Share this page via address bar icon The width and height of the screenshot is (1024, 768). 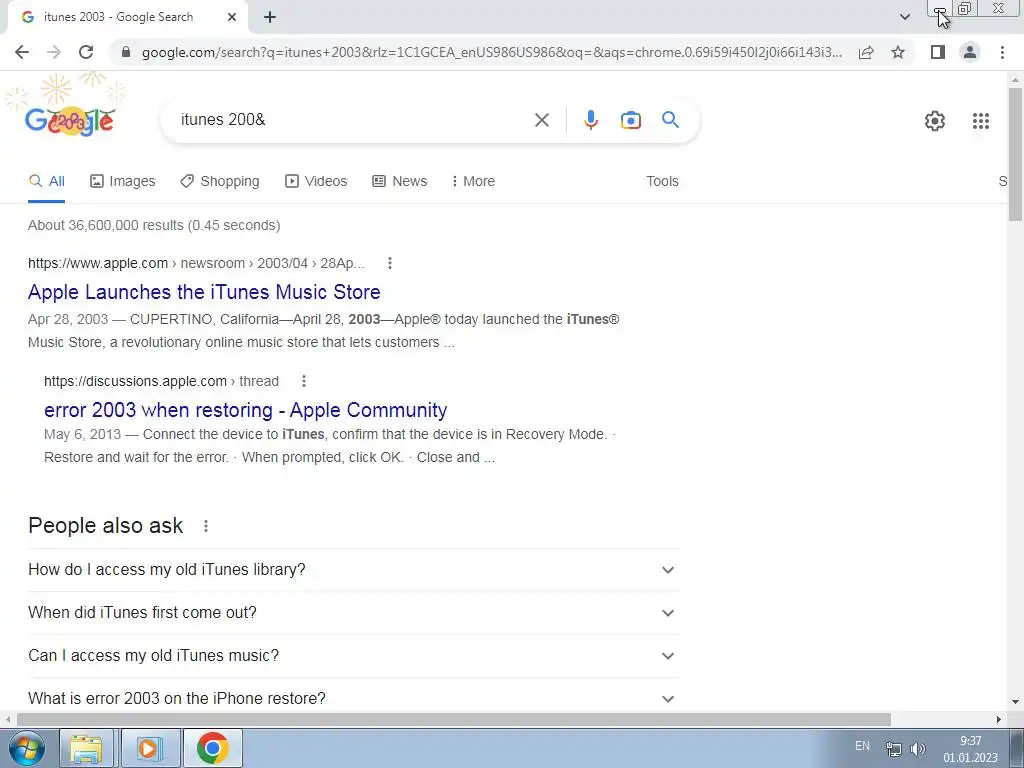click(x=866, y=52)
